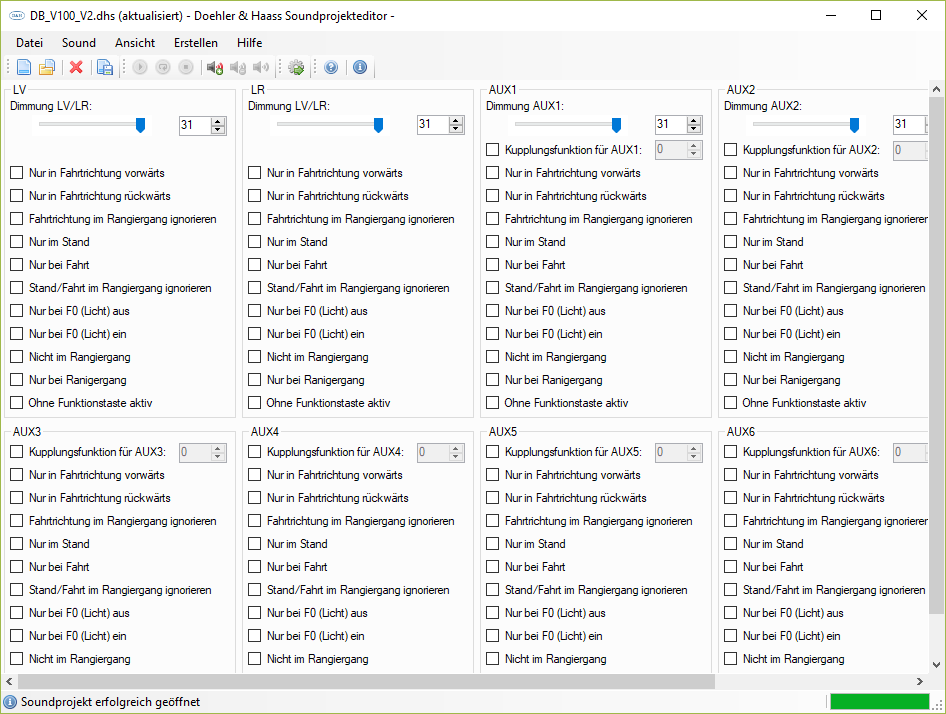This screenshot has width=946, height=714.
Task: Click the greyed speaker volume icon
Action: (261, 67)
